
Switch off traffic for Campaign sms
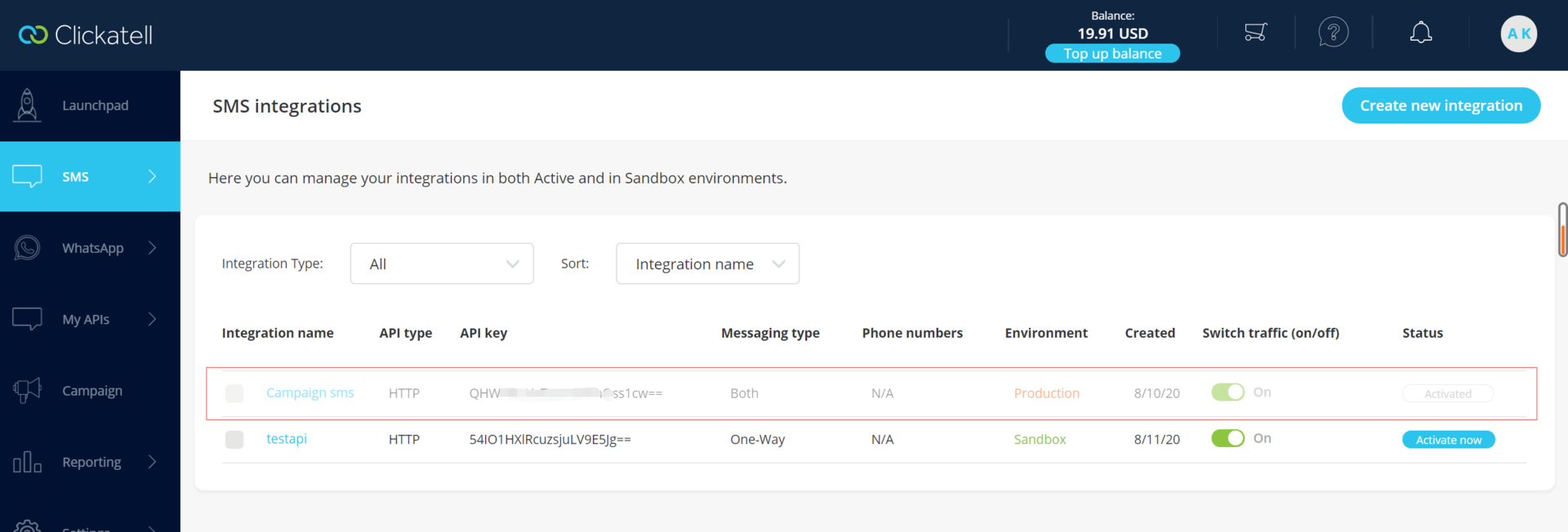[x=1227, y=392]
